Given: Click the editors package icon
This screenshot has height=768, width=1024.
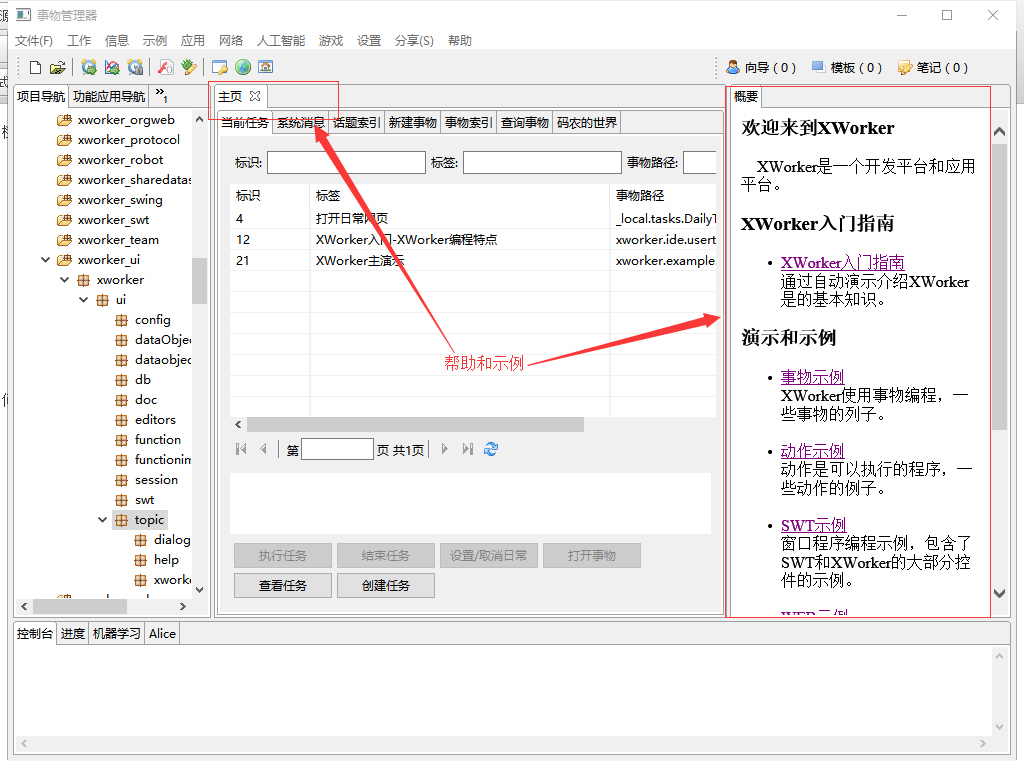Looking at the screenshot, I should tap(121, 420).
